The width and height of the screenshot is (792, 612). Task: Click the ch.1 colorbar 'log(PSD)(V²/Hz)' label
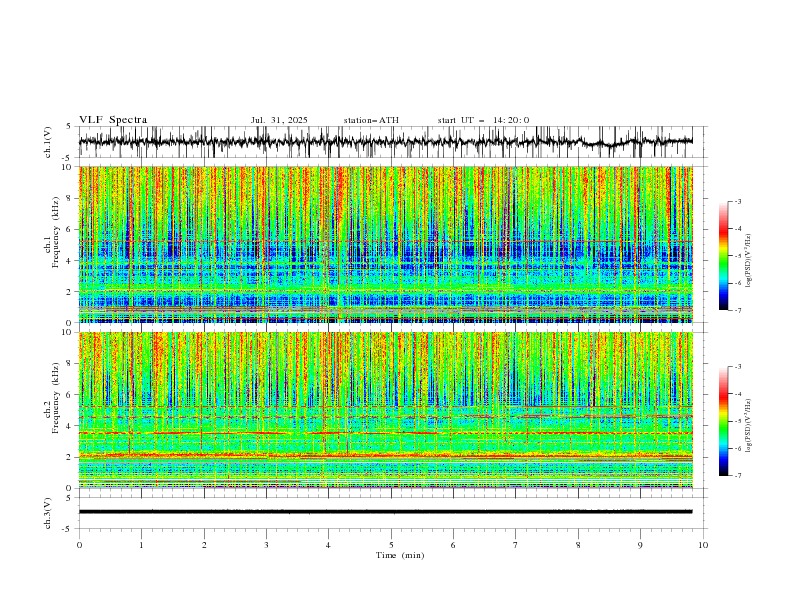749,261
